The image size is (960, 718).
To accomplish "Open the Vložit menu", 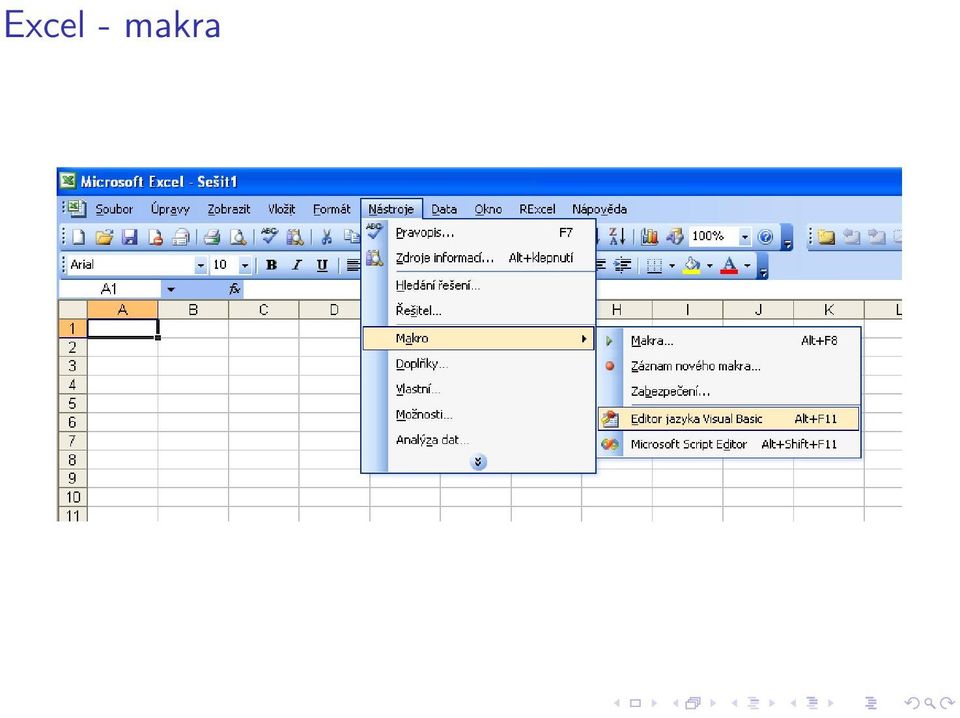I will [282, 209].
